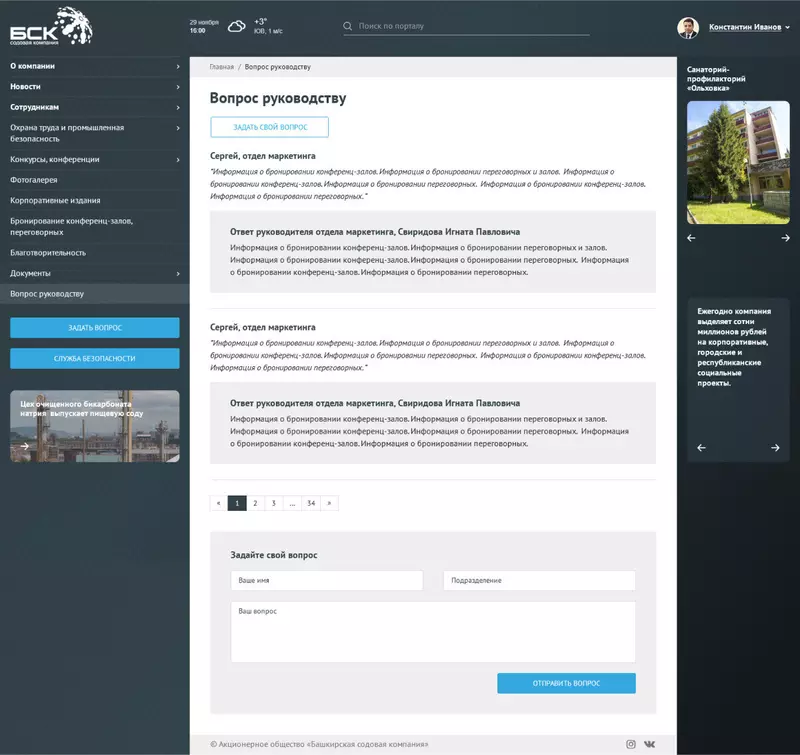800x755 pixels.
Task: Open VK via the footer icon
Action: 652,744
